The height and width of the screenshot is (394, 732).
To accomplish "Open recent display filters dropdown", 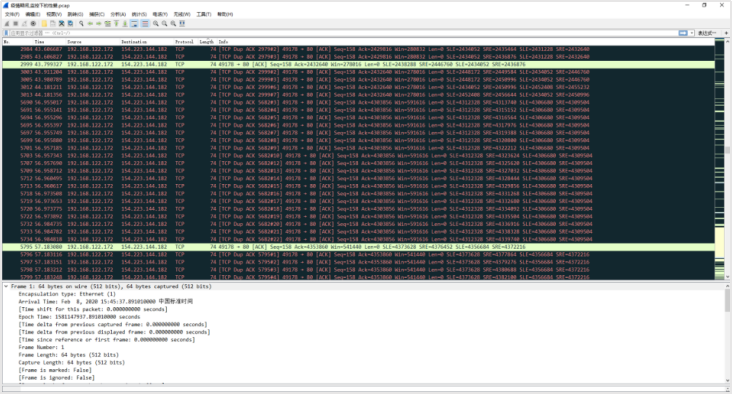I will 692,33.
